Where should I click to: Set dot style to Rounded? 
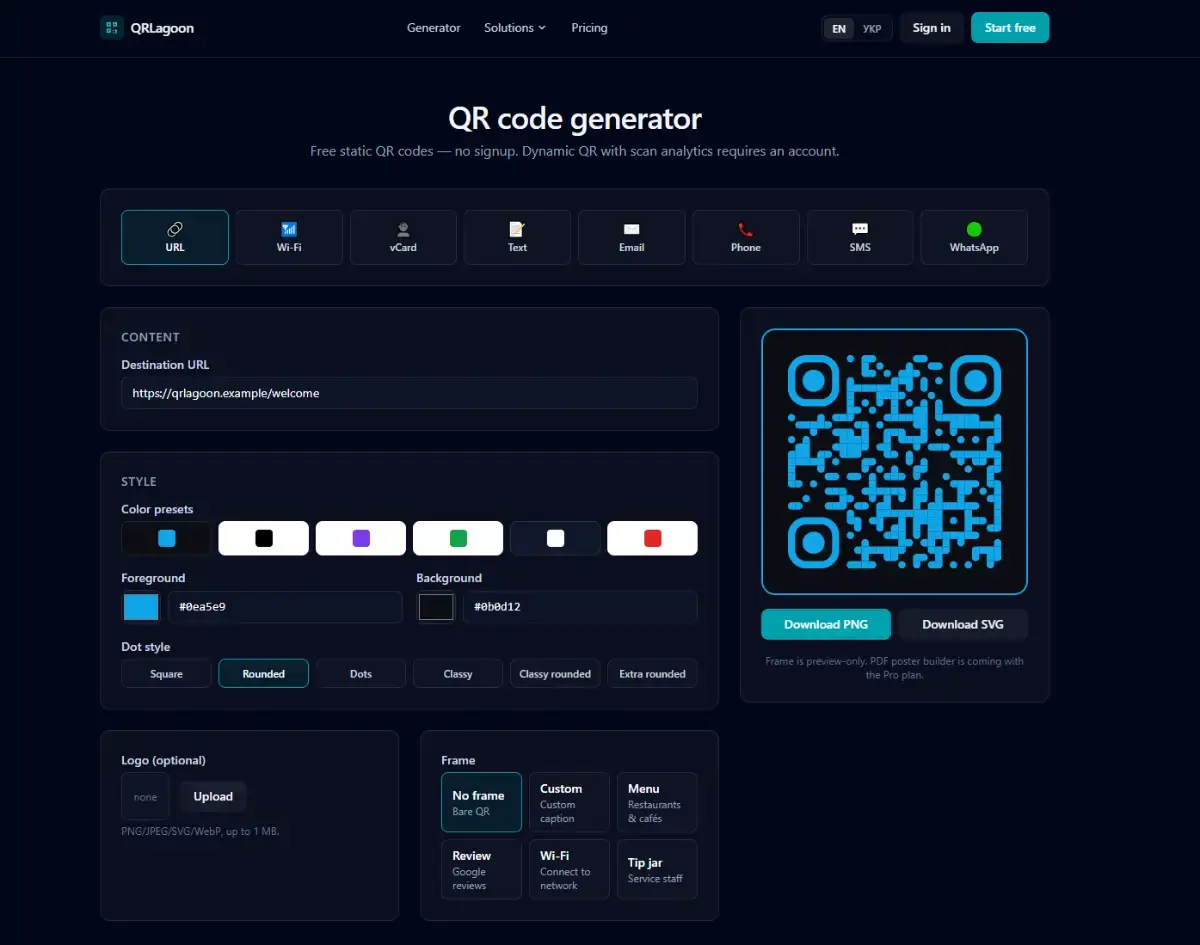pyautogui.click(x=264, y=674)
